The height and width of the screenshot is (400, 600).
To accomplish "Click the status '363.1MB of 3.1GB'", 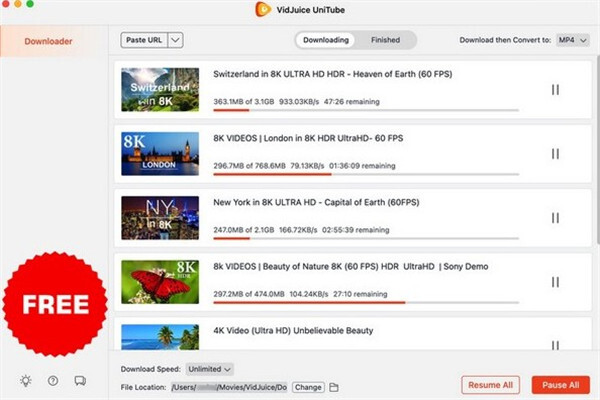I will pos(244,102).
